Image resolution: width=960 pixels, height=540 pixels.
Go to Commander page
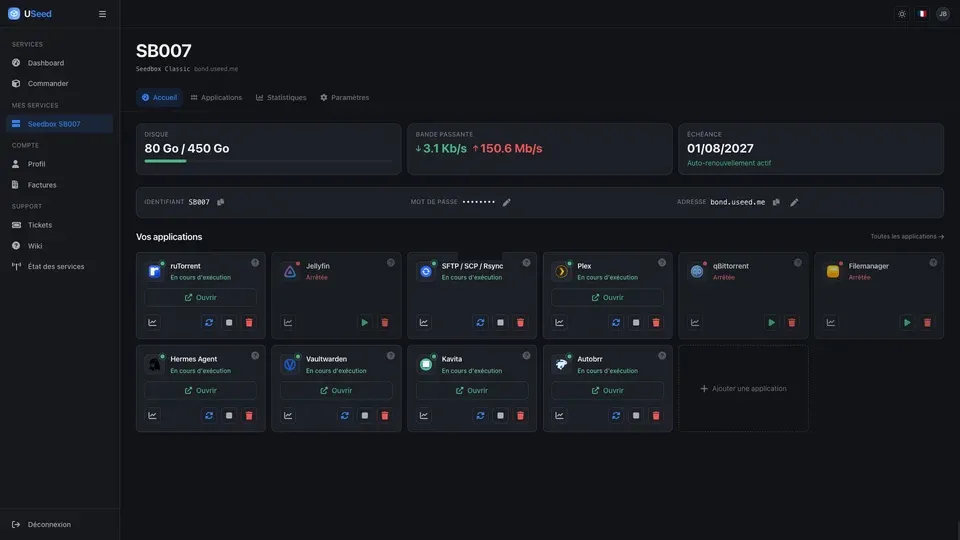(x=59, y=83)
